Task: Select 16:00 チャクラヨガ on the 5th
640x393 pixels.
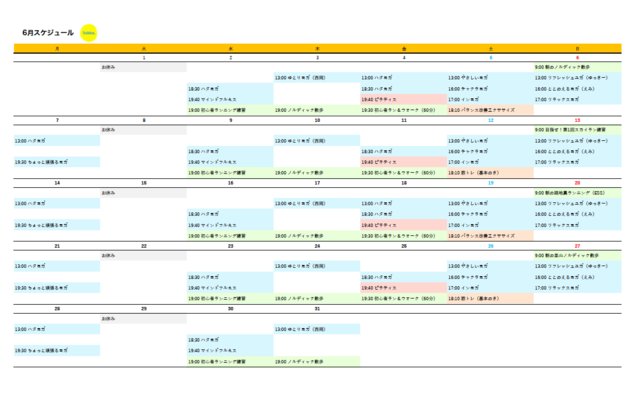Action: click(491, 89)
